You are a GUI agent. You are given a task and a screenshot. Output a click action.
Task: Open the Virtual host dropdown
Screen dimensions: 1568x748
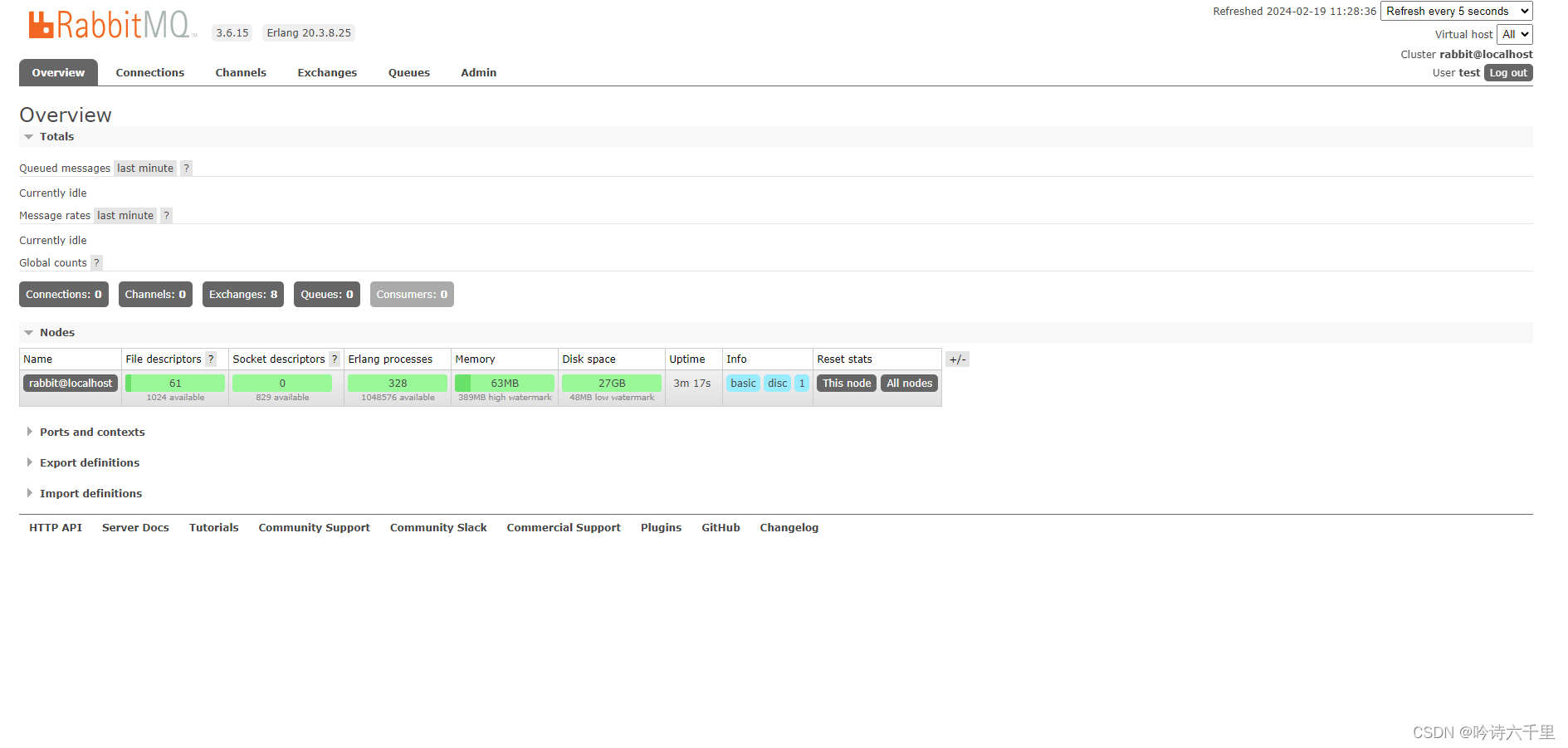click(x=1515, y=34)
